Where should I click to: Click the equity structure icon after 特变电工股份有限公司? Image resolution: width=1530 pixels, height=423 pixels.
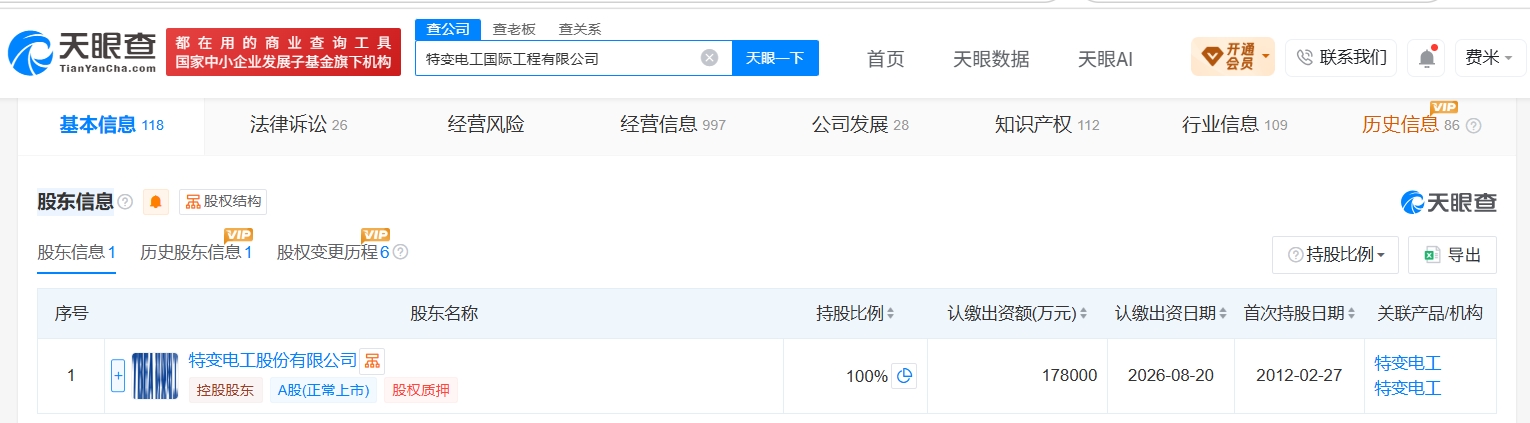tap(372, 360)
